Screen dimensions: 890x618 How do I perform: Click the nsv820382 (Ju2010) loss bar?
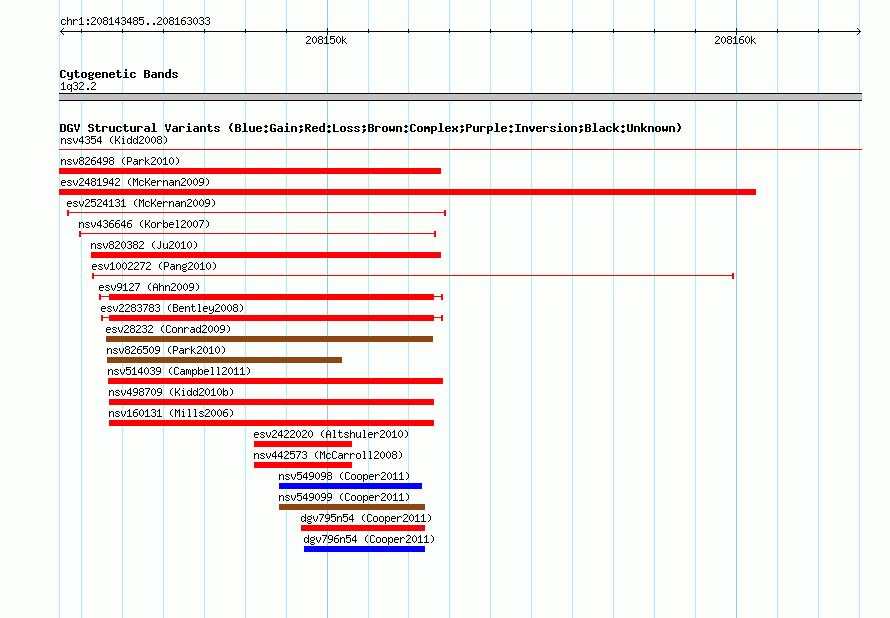[266, 255]
